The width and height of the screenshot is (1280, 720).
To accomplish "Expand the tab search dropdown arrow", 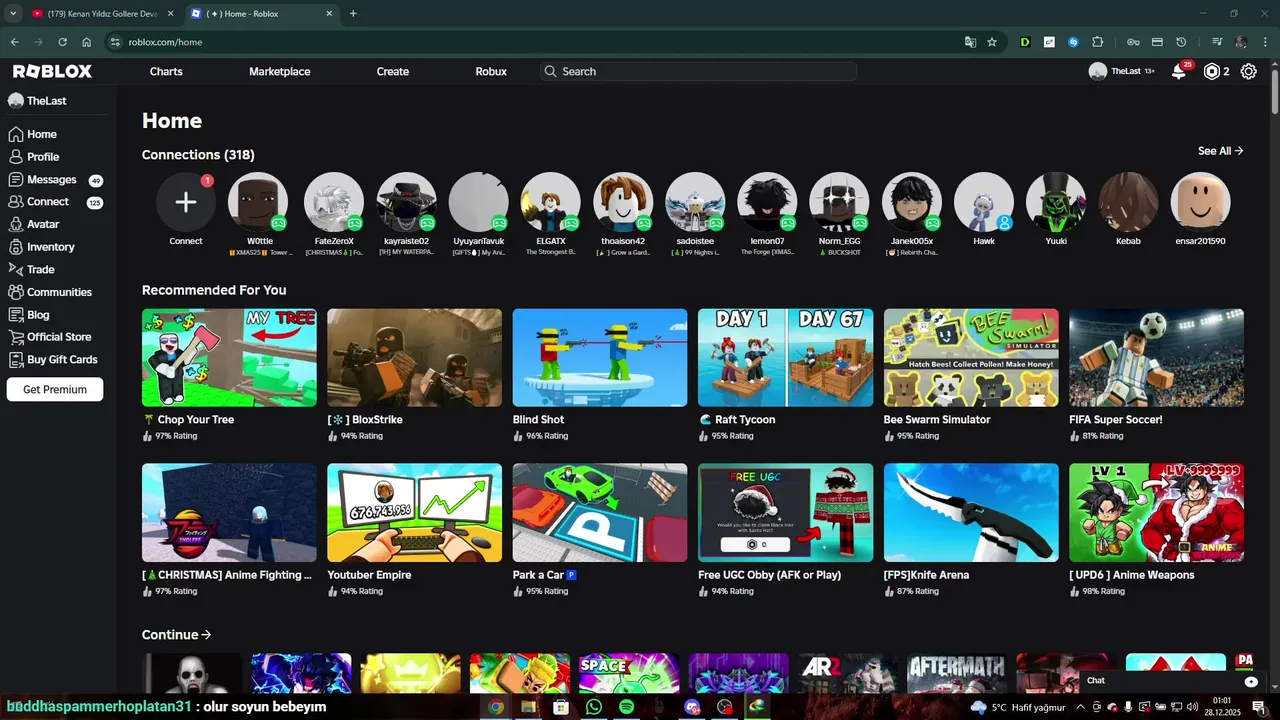I will (12, 14).
